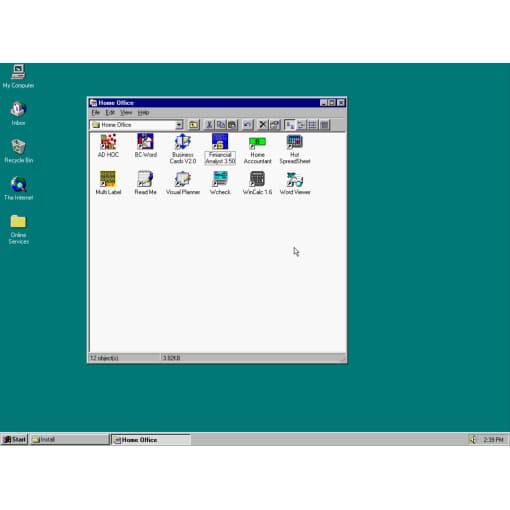
Task: Select the Online Services desktop folder
Action: point(18,229)
